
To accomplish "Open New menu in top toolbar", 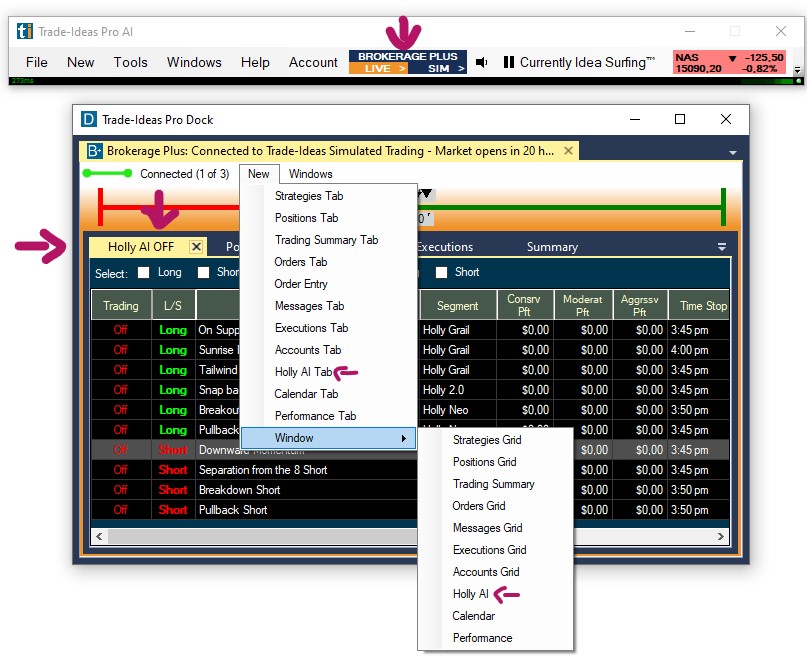I will [x=80, y=62].
